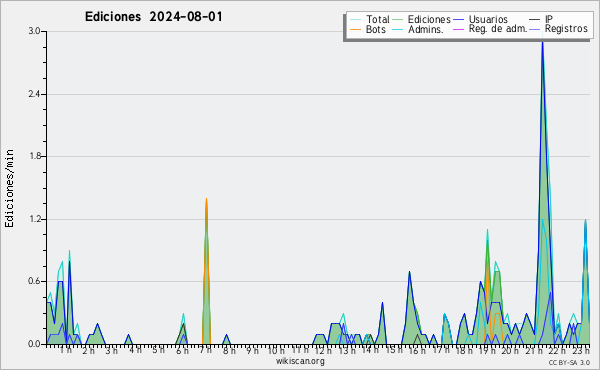The width and height of the screenshot is (600, 370).
Task: Click the 'CC BY-SA 3.0' license text
Action: 569,362
